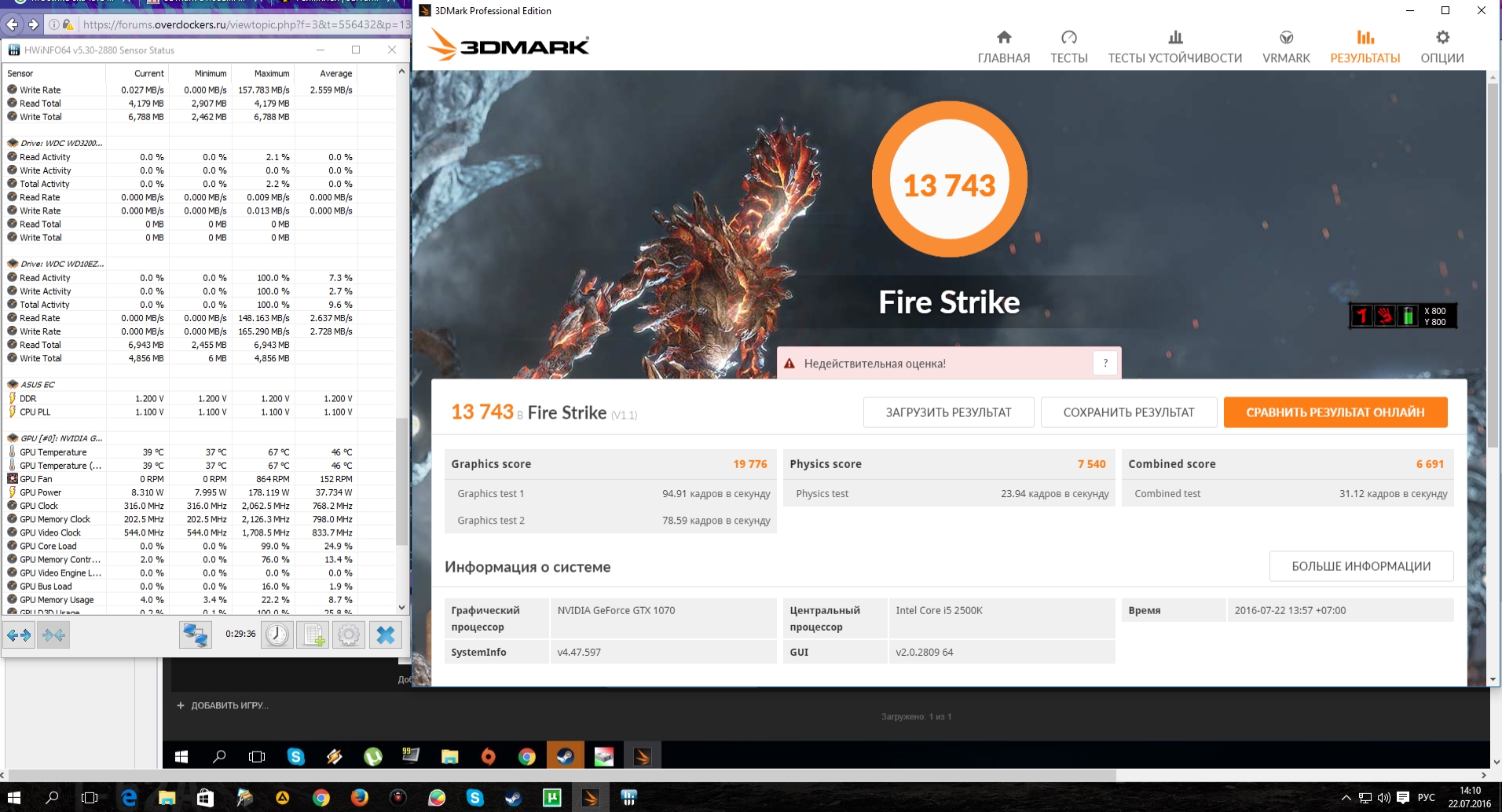Click the red hand icon on the mouse overlay

point(1385,316)
